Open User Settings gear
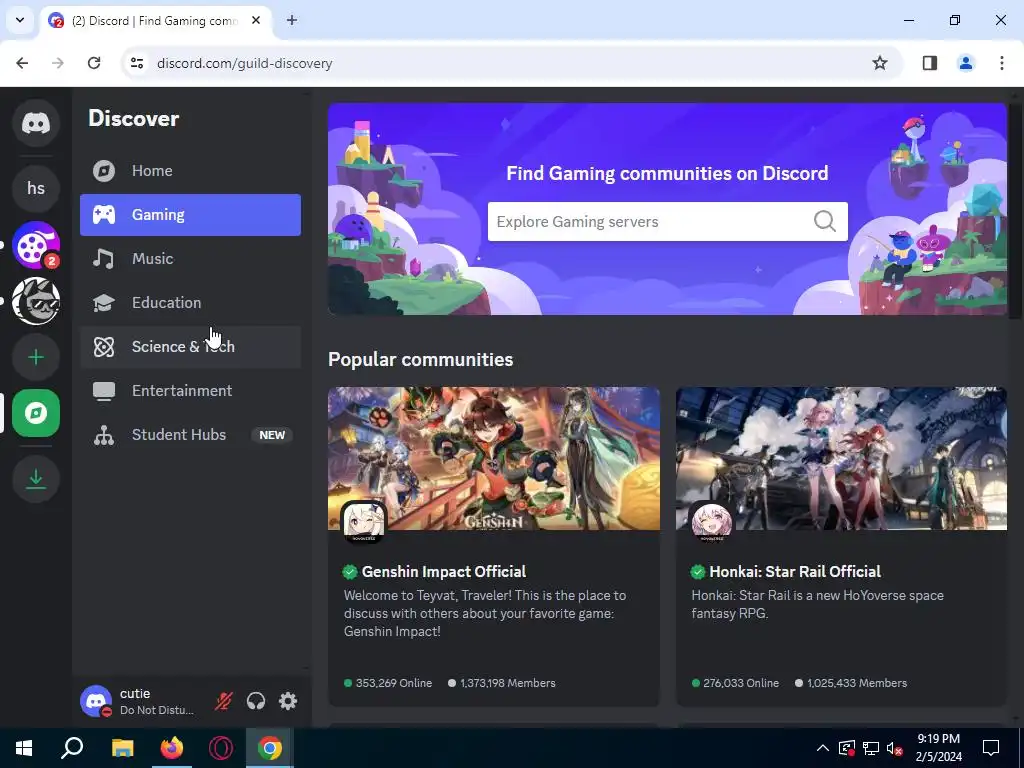The image size is (1024, 768). [288, 701]
